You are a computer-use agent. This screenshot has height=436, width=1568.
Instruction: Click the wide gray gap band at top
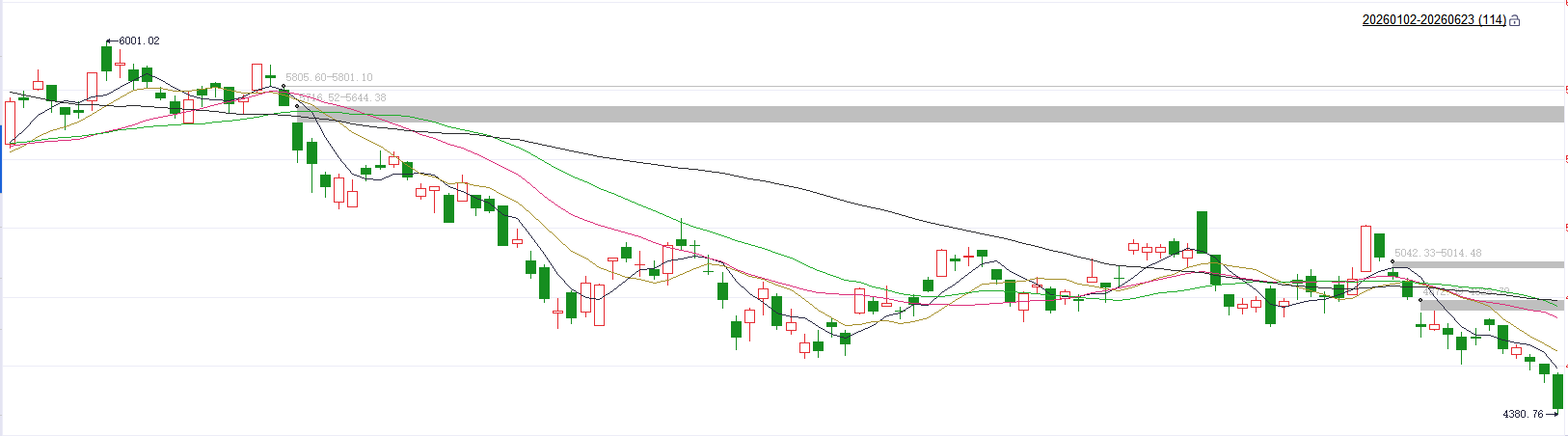pos(931,114)
